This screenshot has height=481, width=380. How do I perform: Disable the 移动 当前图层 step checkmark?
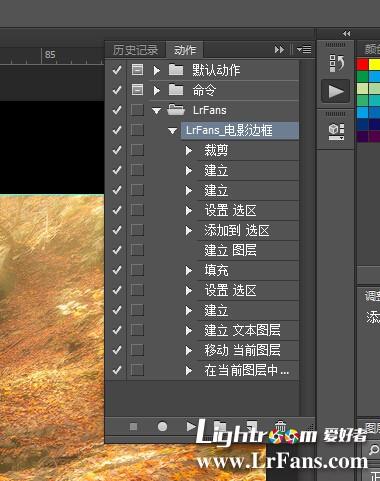[x=117, y=350]
